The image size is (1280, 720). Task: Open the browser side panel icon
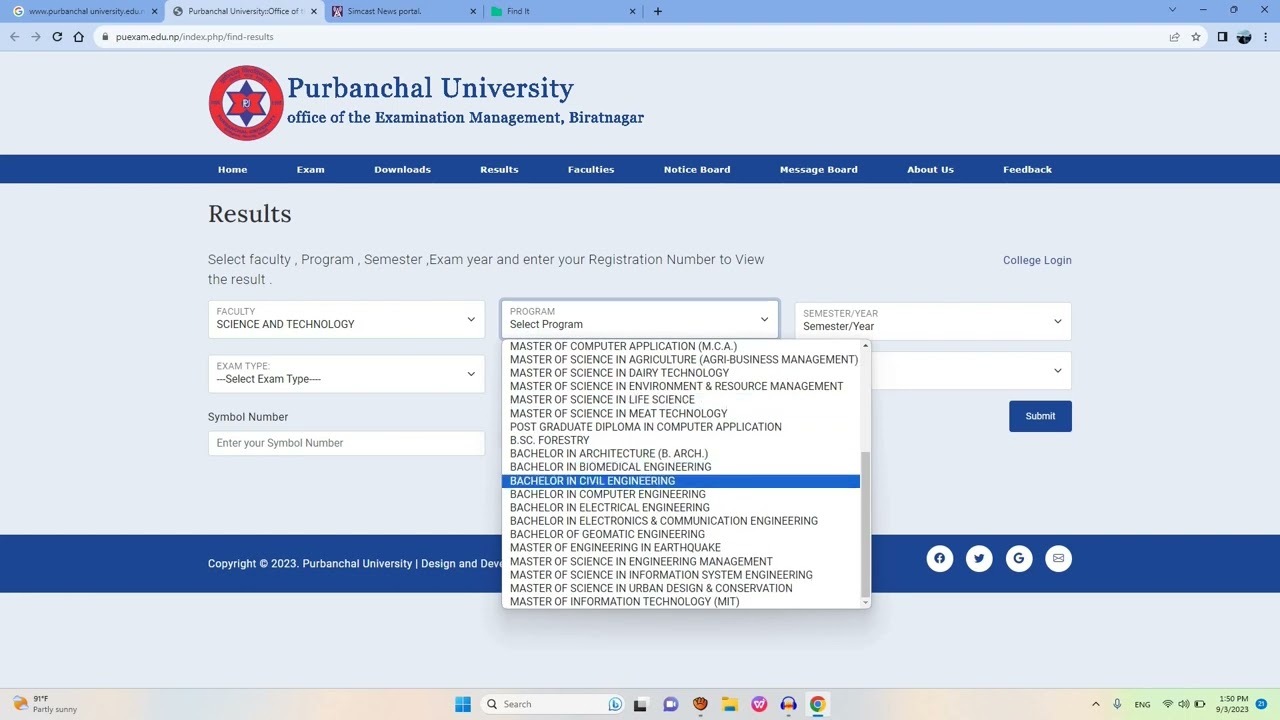pos(1222,37)
